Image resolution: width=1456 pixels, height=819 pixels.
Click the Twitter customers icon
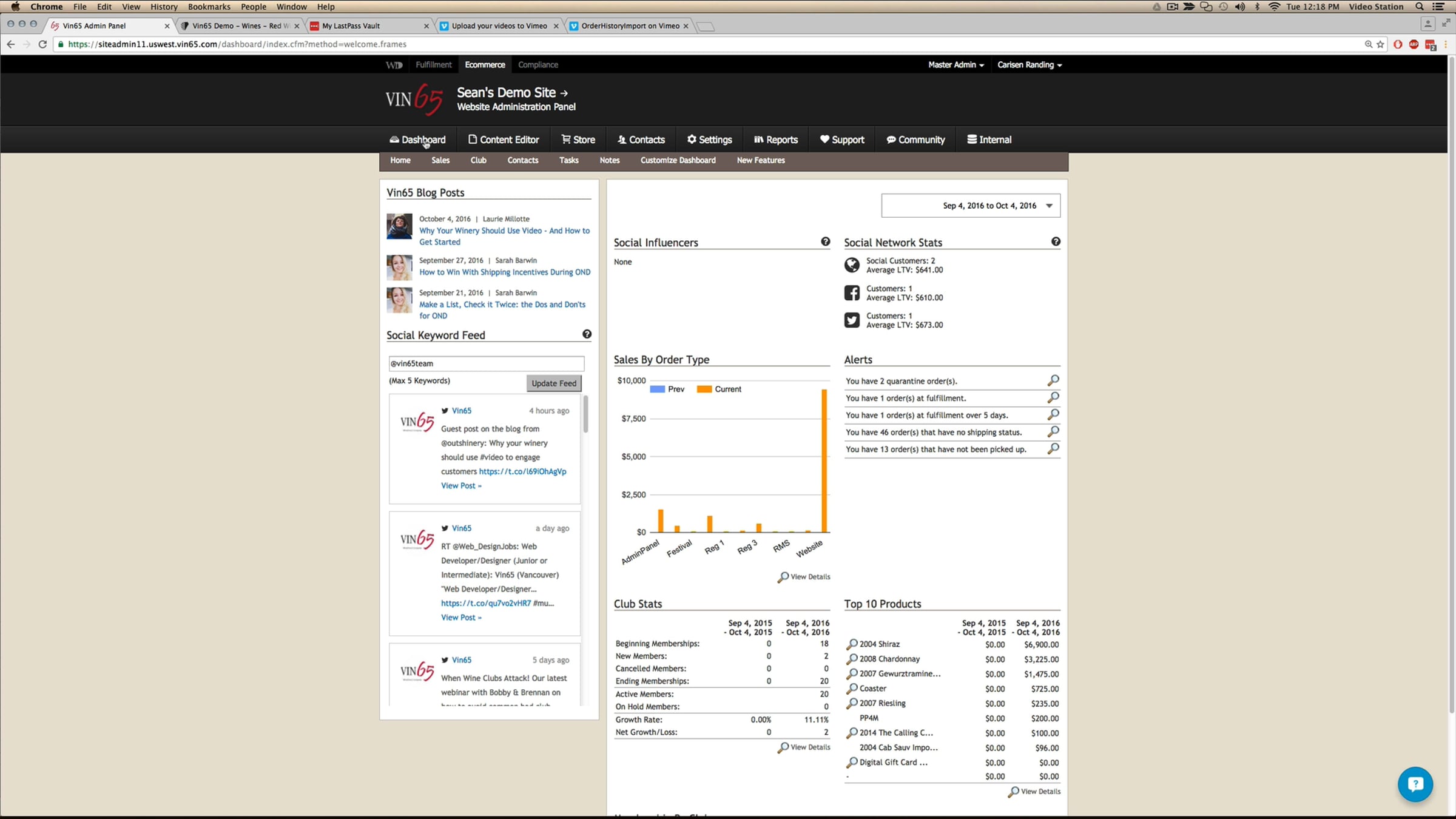852,320
